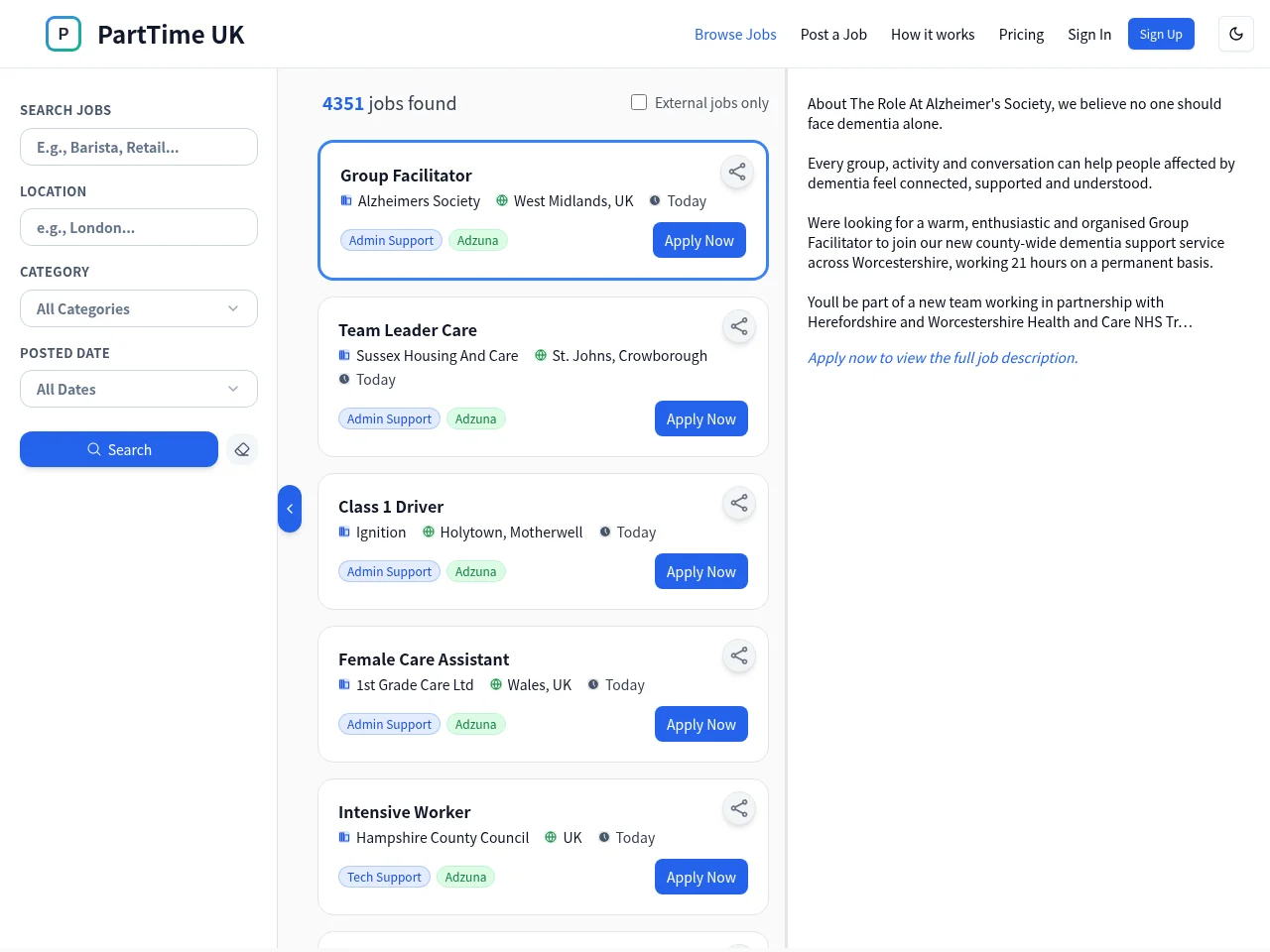Open How it works page
1270x952 pixels.
pos(933,34)
